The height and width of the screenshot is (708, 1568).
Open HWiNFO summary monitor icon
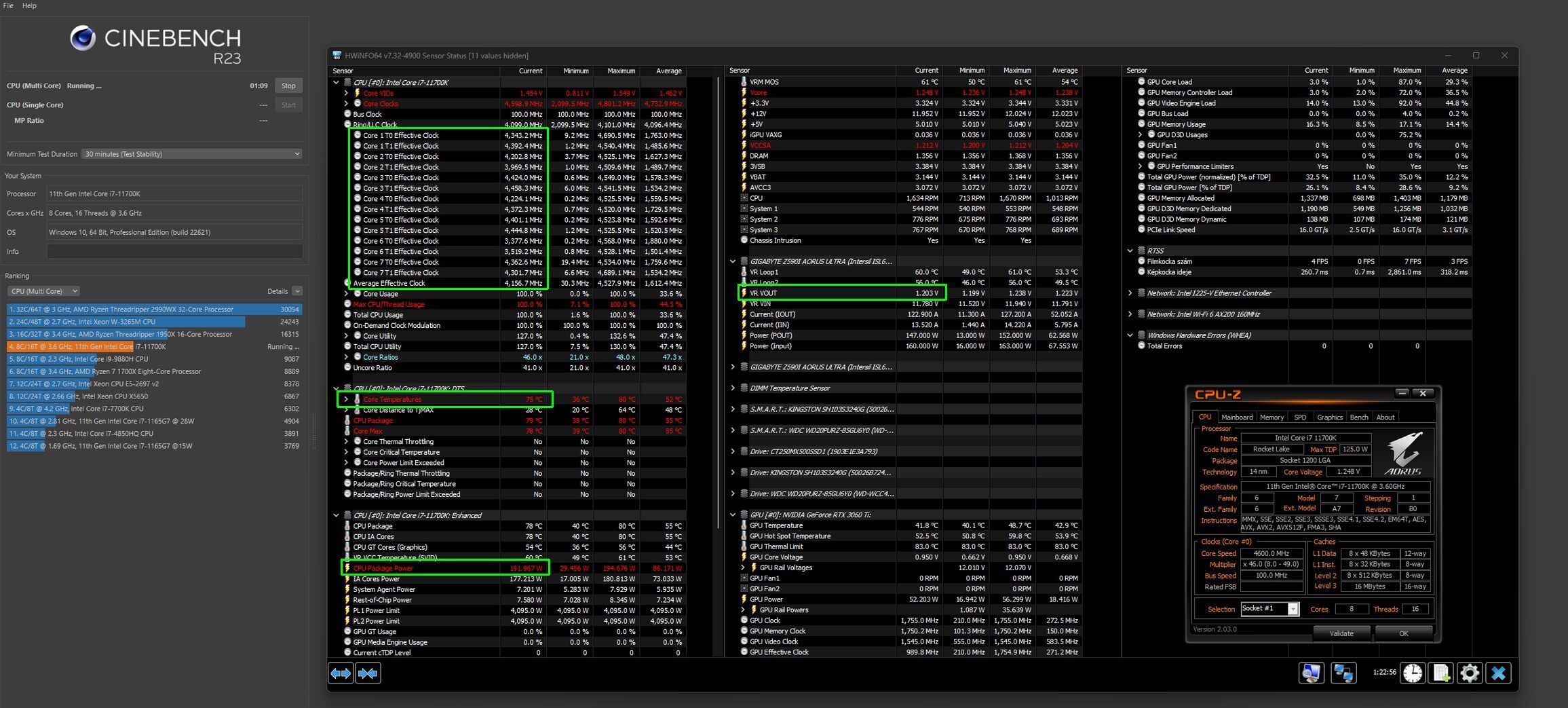tap(1311, 673)
